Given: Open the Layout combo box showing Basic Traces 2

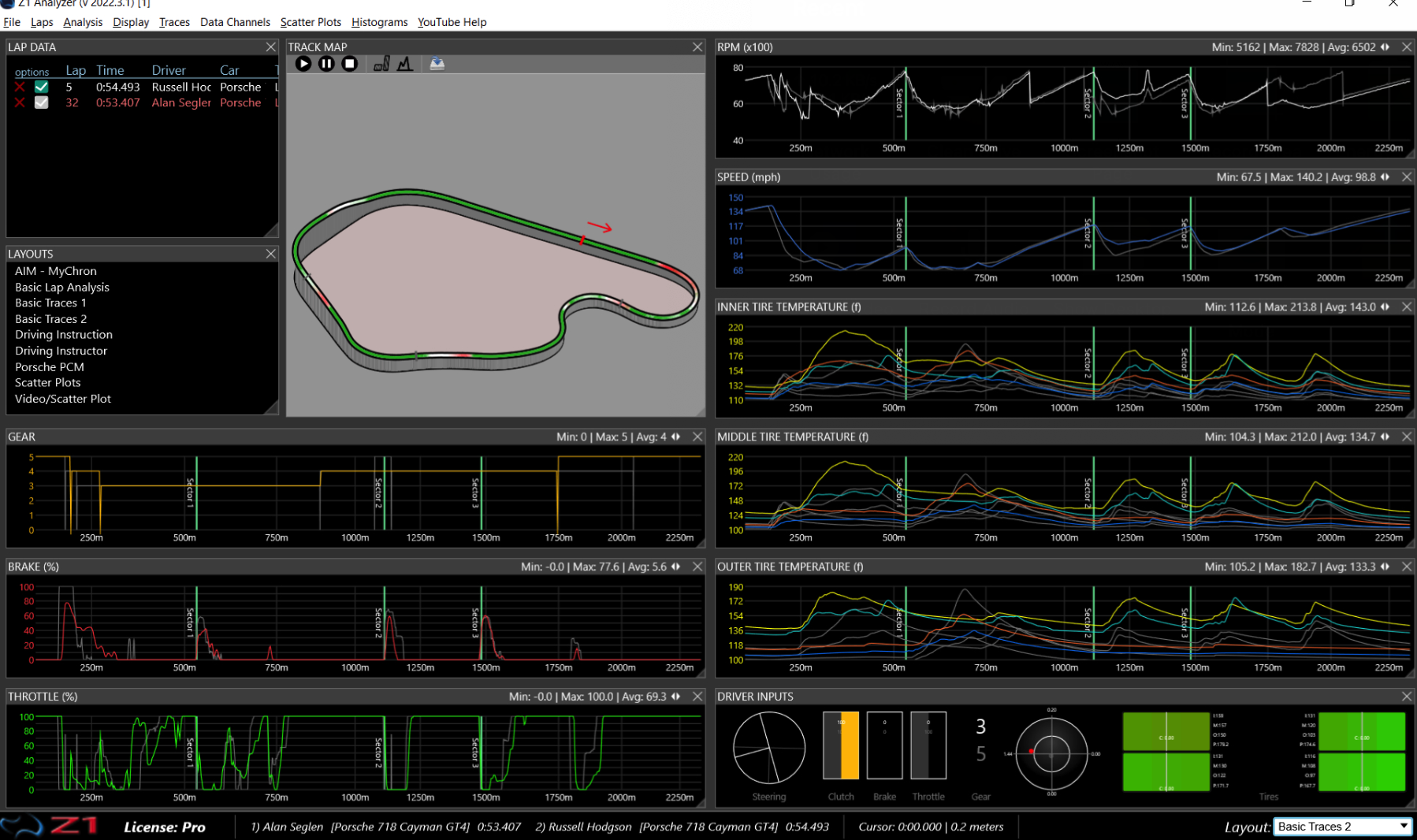Looking at the screenshot, I should pyautogui.click(x=1342, y=827).
